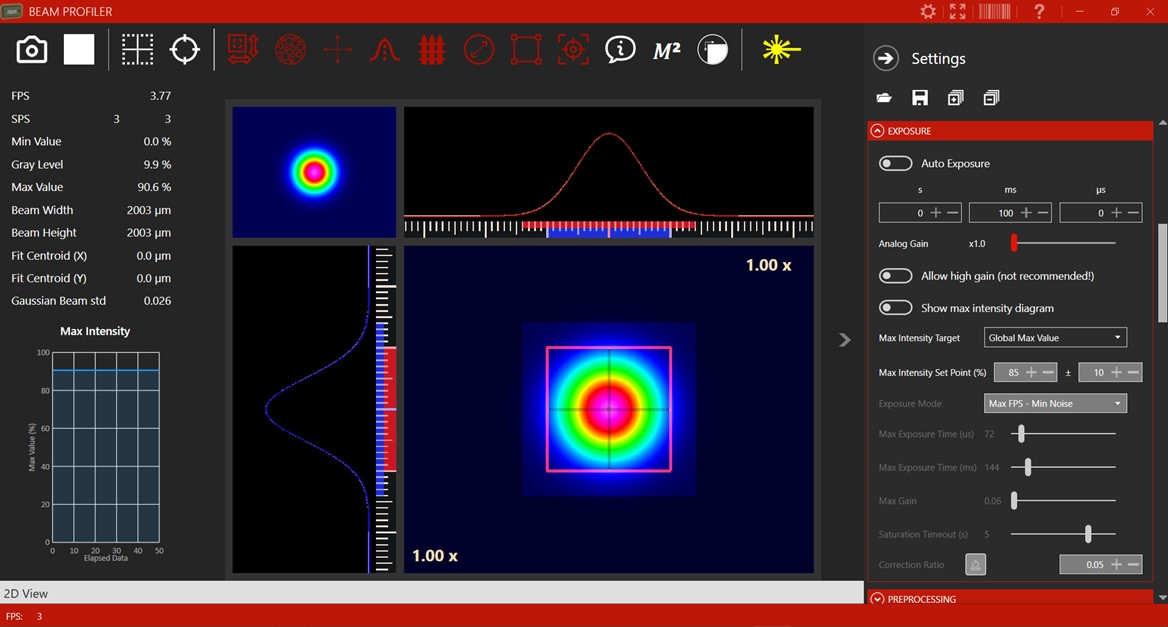Click the Max Gain slider handle
This screenshot has width=1168, height=627.
[1014, 500]
